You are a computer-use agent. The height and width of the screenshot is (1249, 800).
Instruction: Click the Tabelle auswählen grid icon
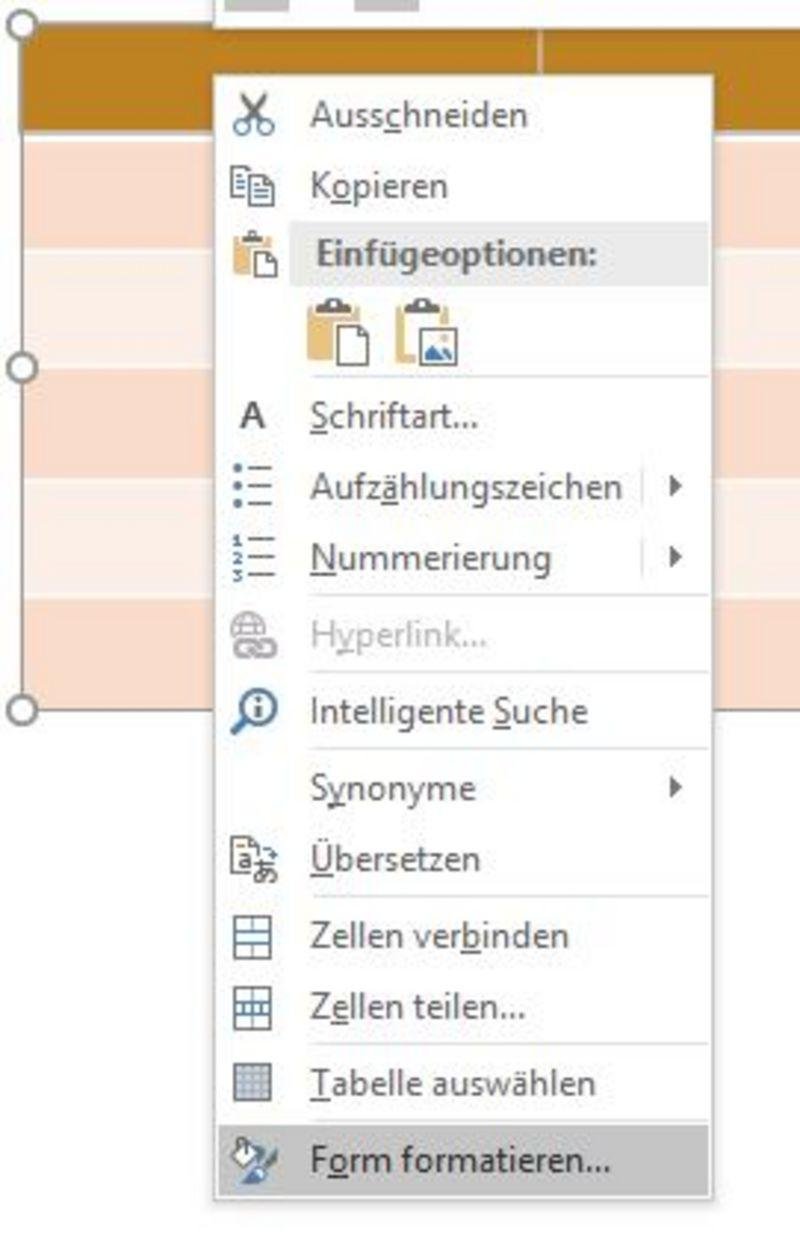(252, 1083)
